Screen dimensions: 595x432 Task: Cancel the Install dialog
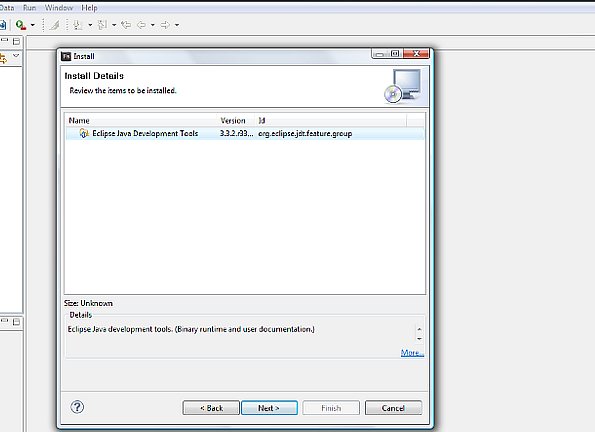(393, 408)
